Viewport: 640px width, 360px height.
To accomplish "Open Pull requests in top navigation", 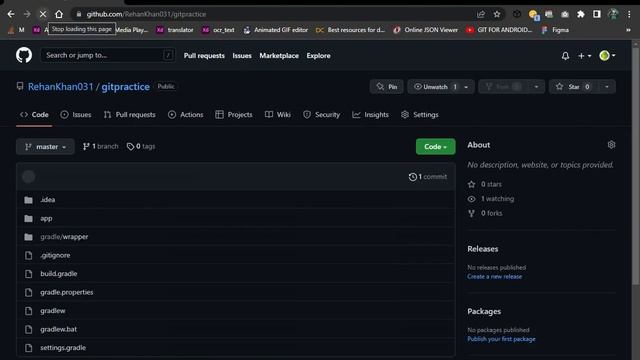I will pyautogui.click(x=204, y=56).
